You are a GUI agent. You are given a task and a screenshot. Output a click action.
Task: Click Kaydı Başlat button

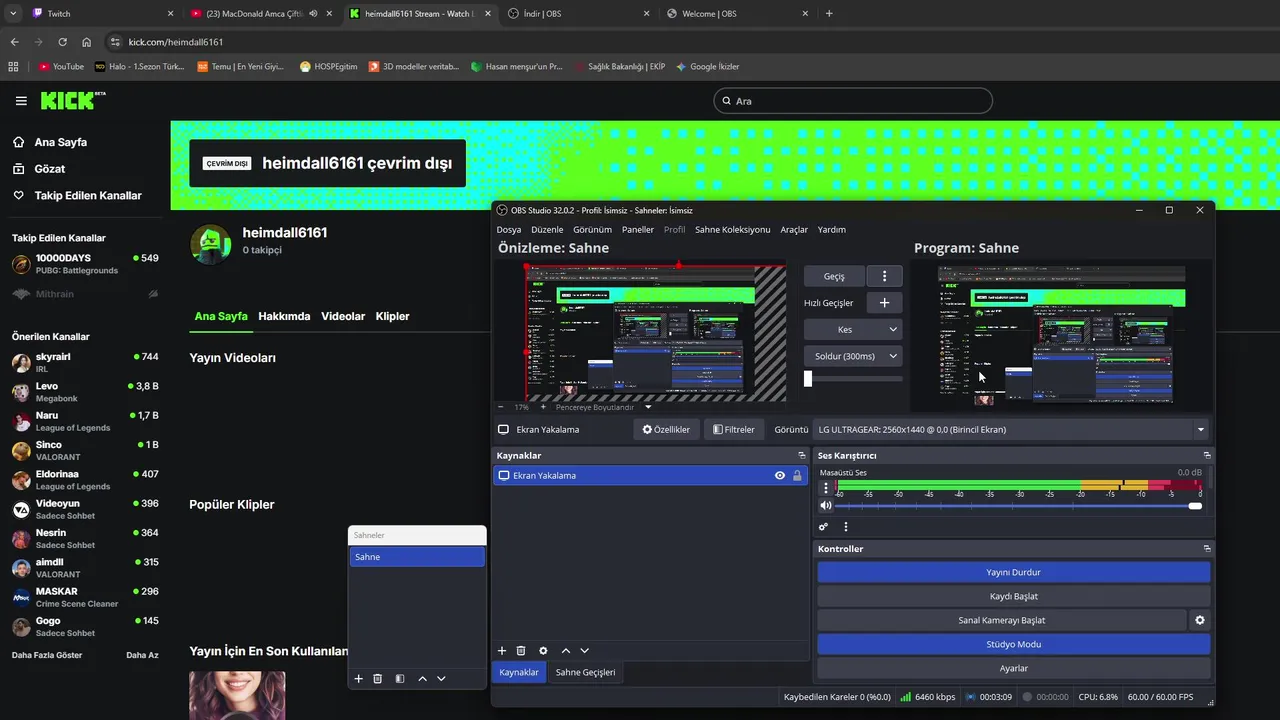click(1014, 596)
